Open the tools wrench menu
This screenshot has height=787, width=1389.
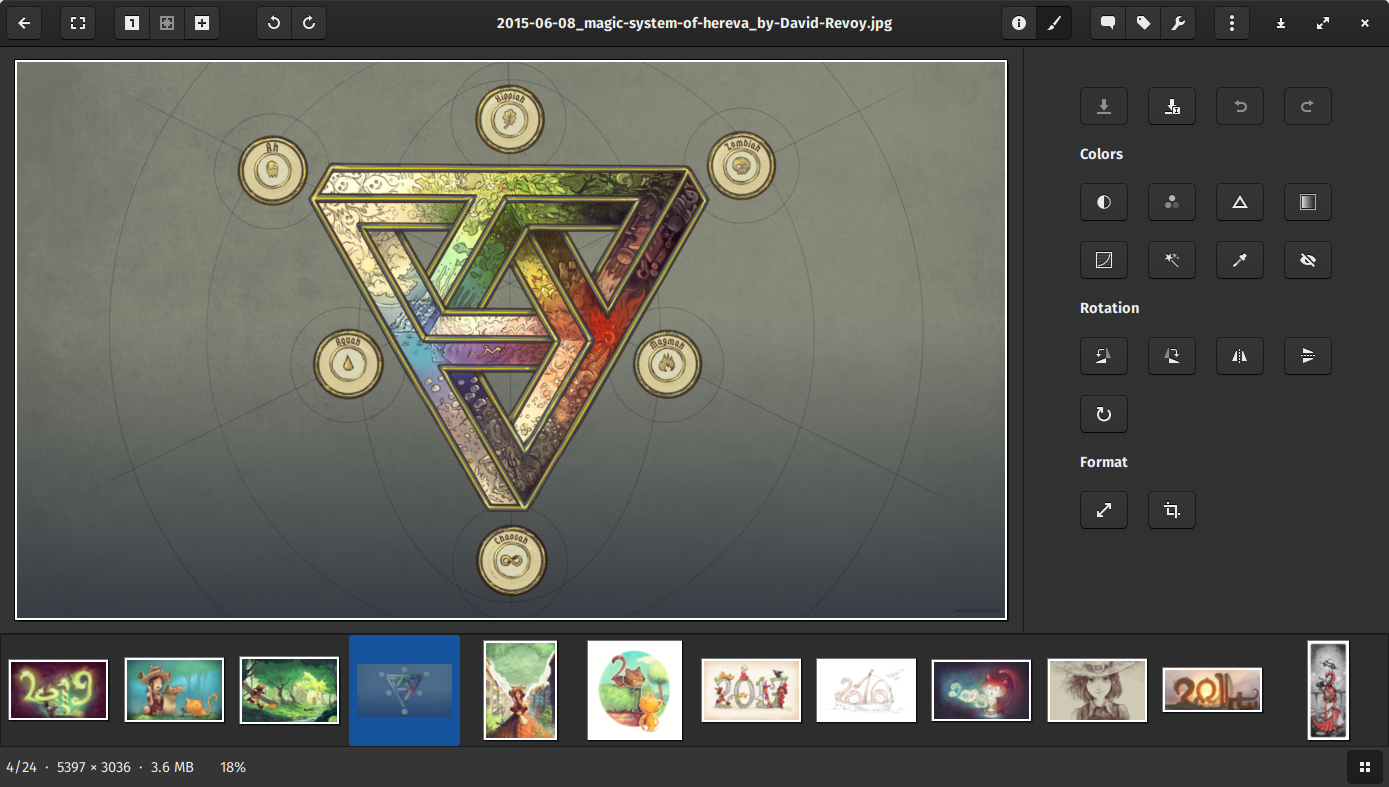pyautogui.click(x=1177, y=23)
